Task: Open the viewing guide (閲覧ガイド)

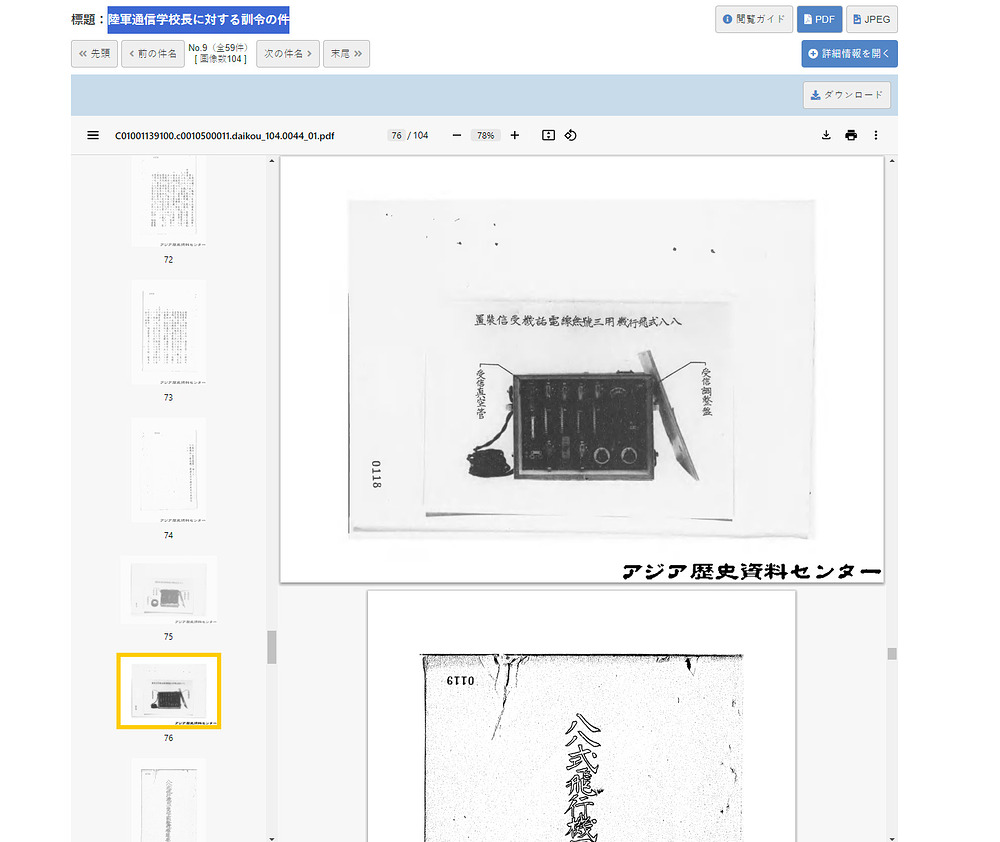Action: point(753,19)
